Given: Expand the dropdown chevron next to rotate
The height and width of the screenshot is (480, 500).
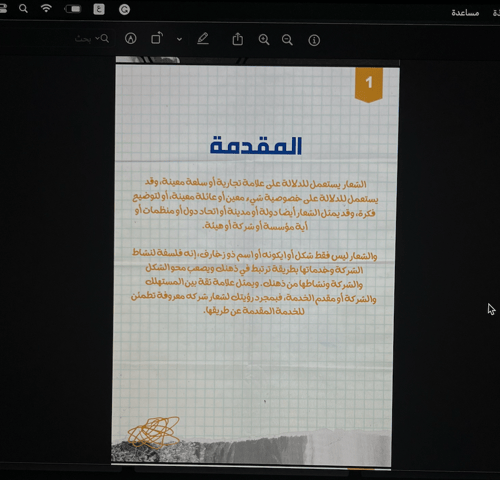Looking at the screenshot, I should (x=179, y=39).
